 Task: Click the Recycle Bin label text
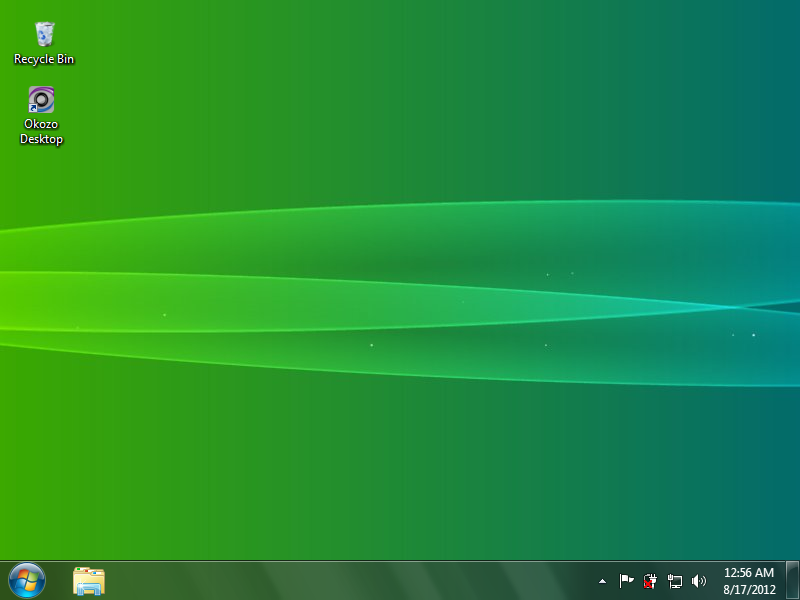click(44, 59)
